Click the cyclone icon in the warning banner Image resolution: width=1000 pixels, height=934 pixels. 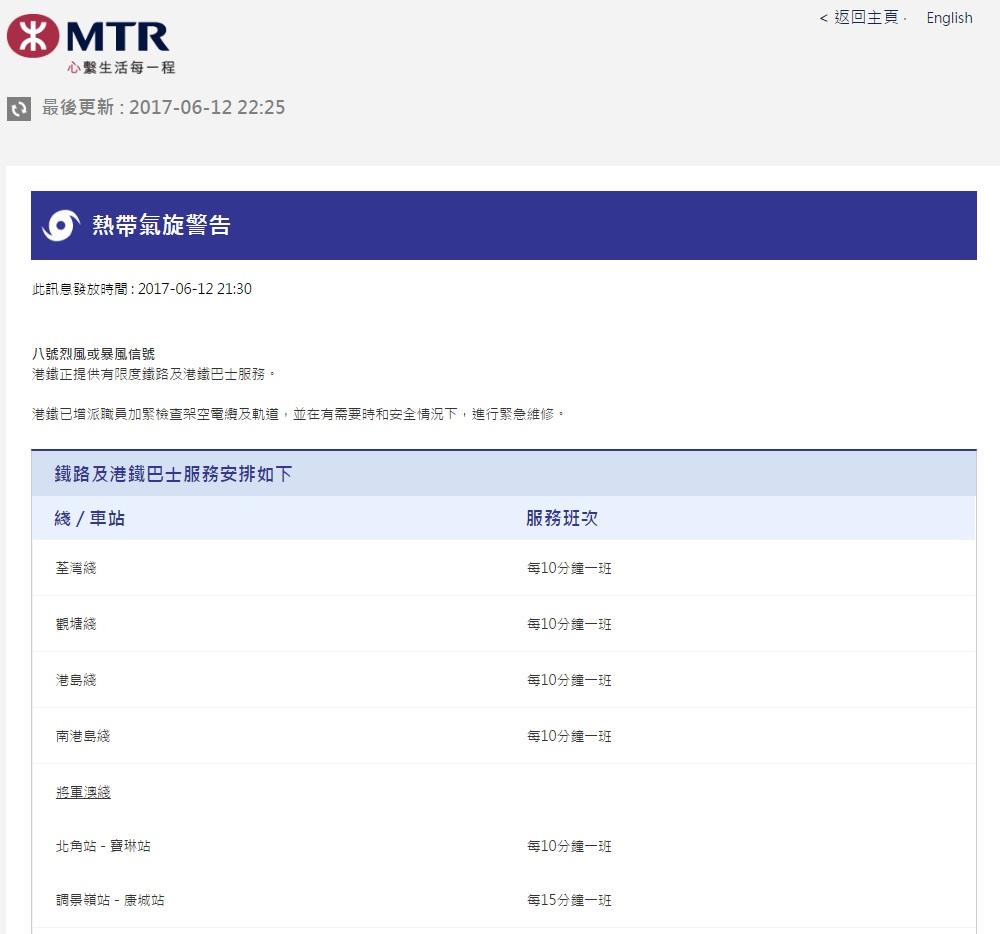click(60, 226)
